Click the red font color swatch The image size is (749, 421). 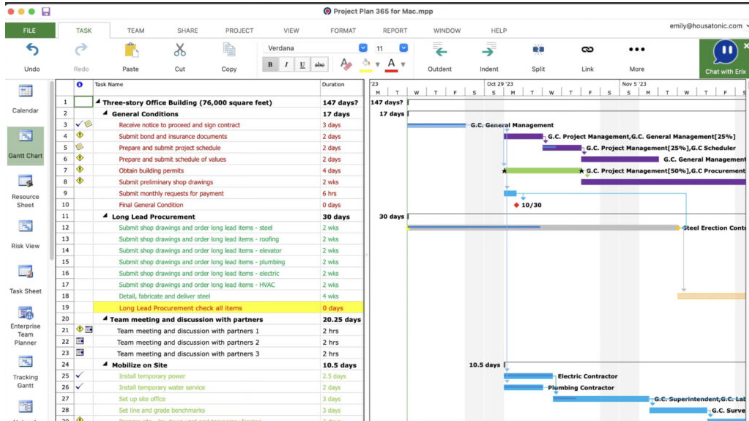(392, 65)
